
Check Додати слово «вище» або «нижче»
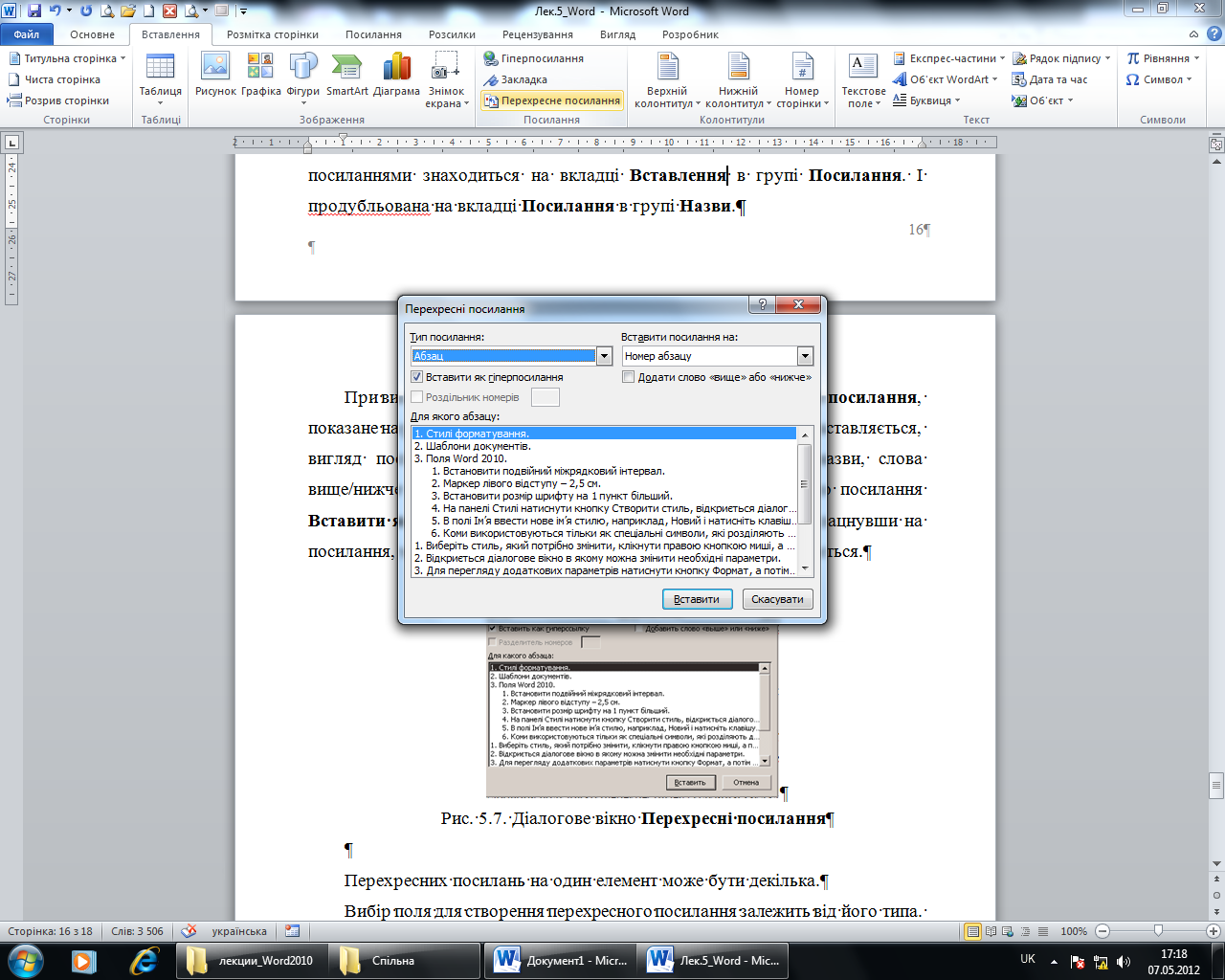pos(628,377)
